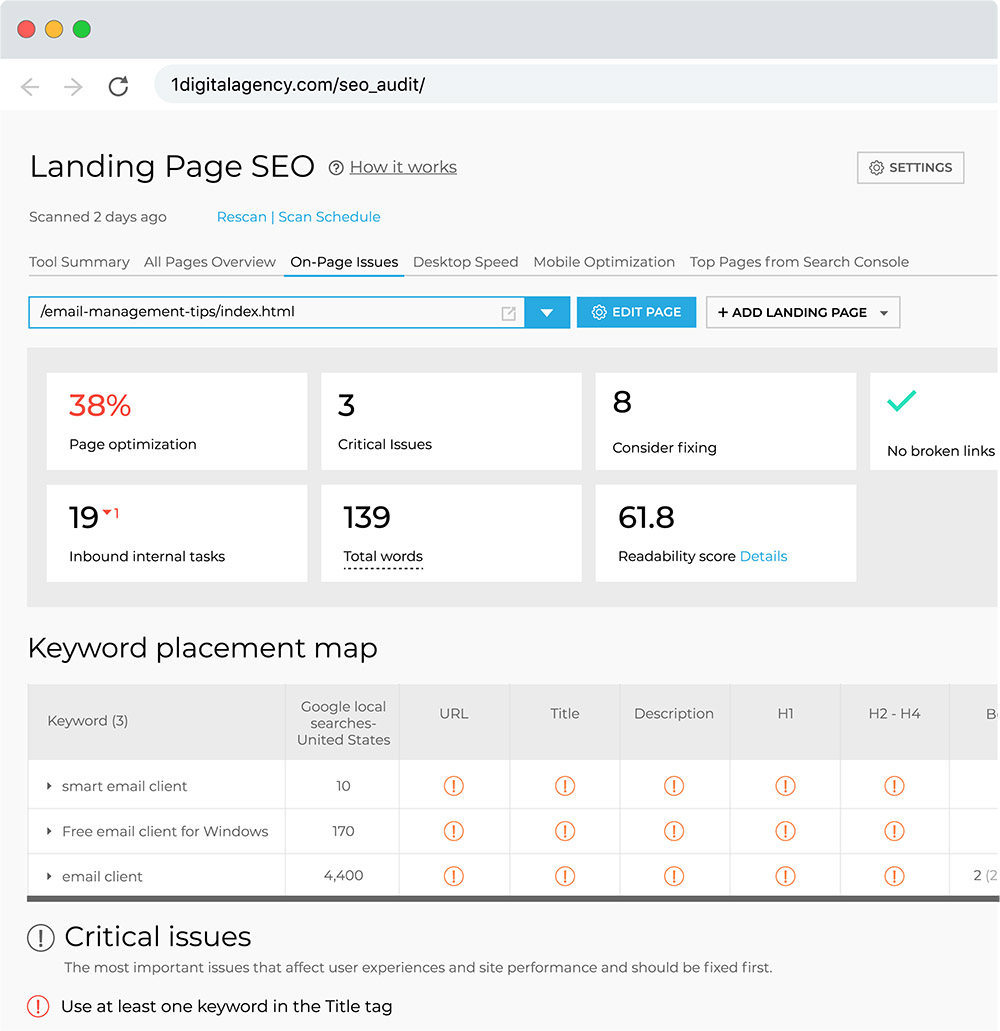Image resolution: width=1000 pixels, height=1031 pixels.
Task: Click the Critical issues section warning icon
Action: tap(41, 938)
